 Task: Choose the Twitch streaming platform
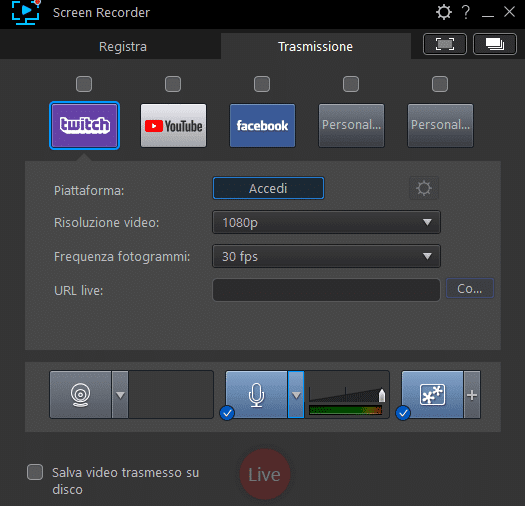pos(84,126)
